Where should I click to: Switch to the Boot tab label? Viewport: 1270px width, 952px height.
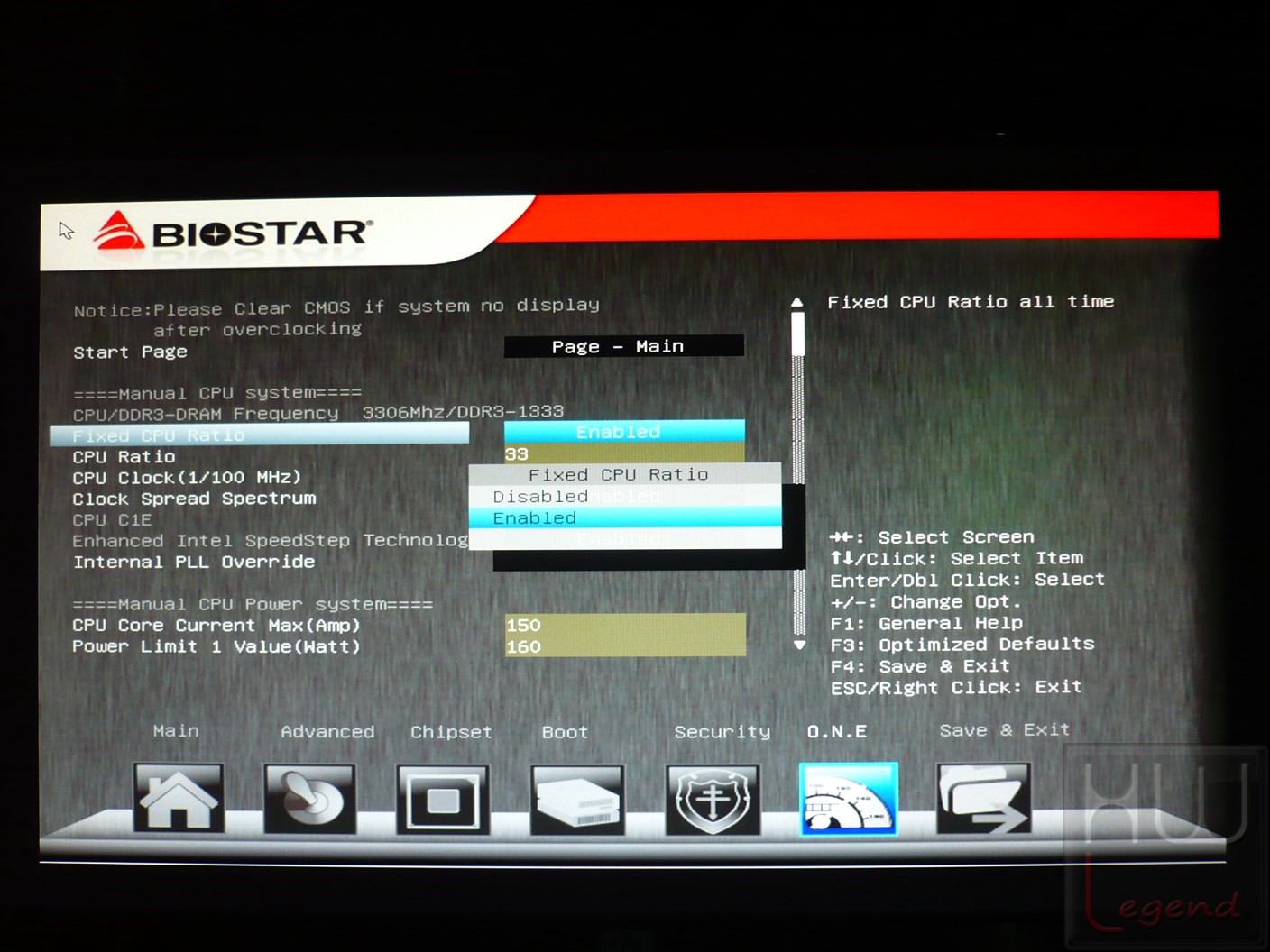pos(565,732)
